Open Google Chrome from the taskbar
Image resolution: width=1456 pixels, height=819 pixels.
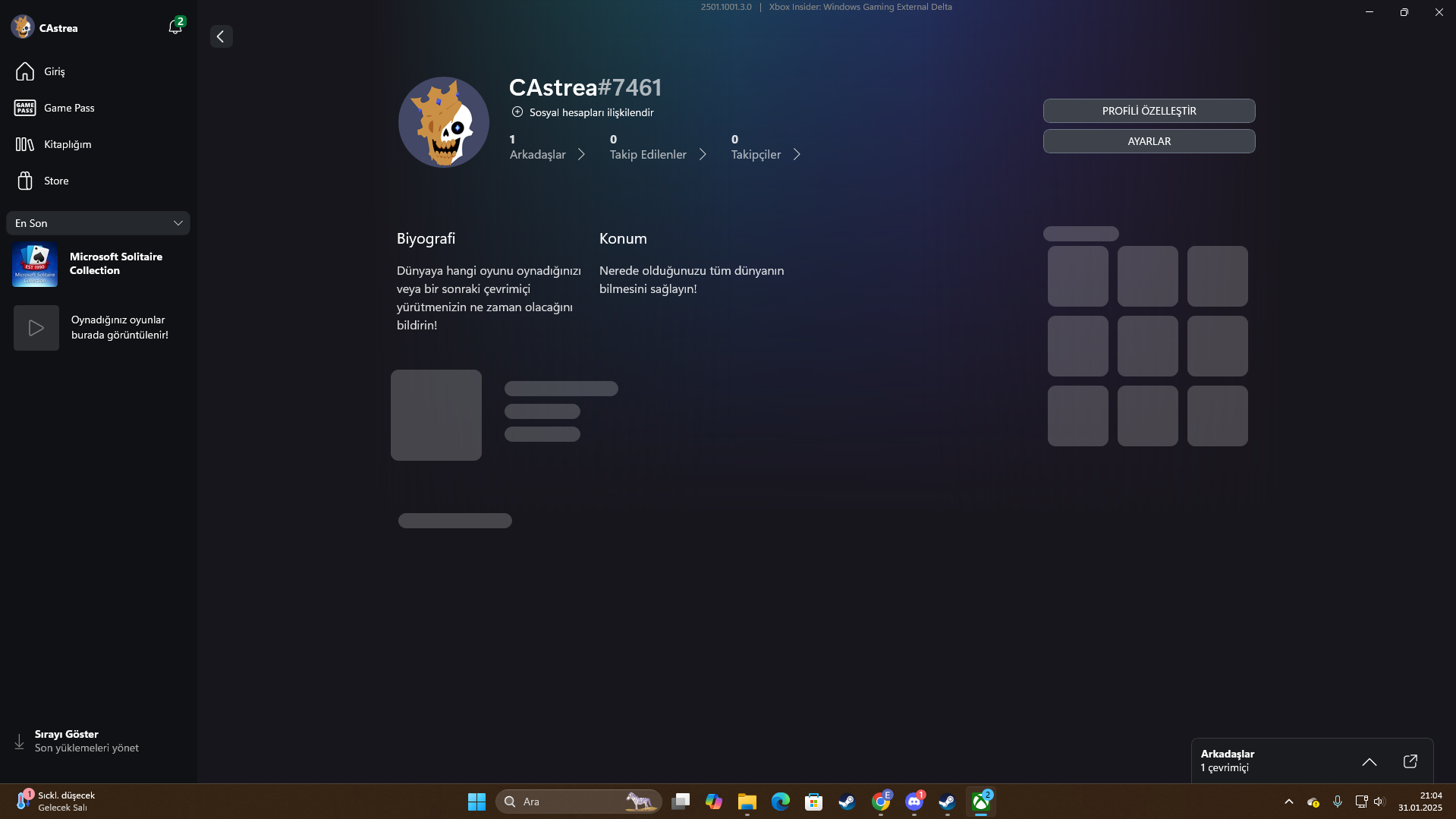pos(881,802)
